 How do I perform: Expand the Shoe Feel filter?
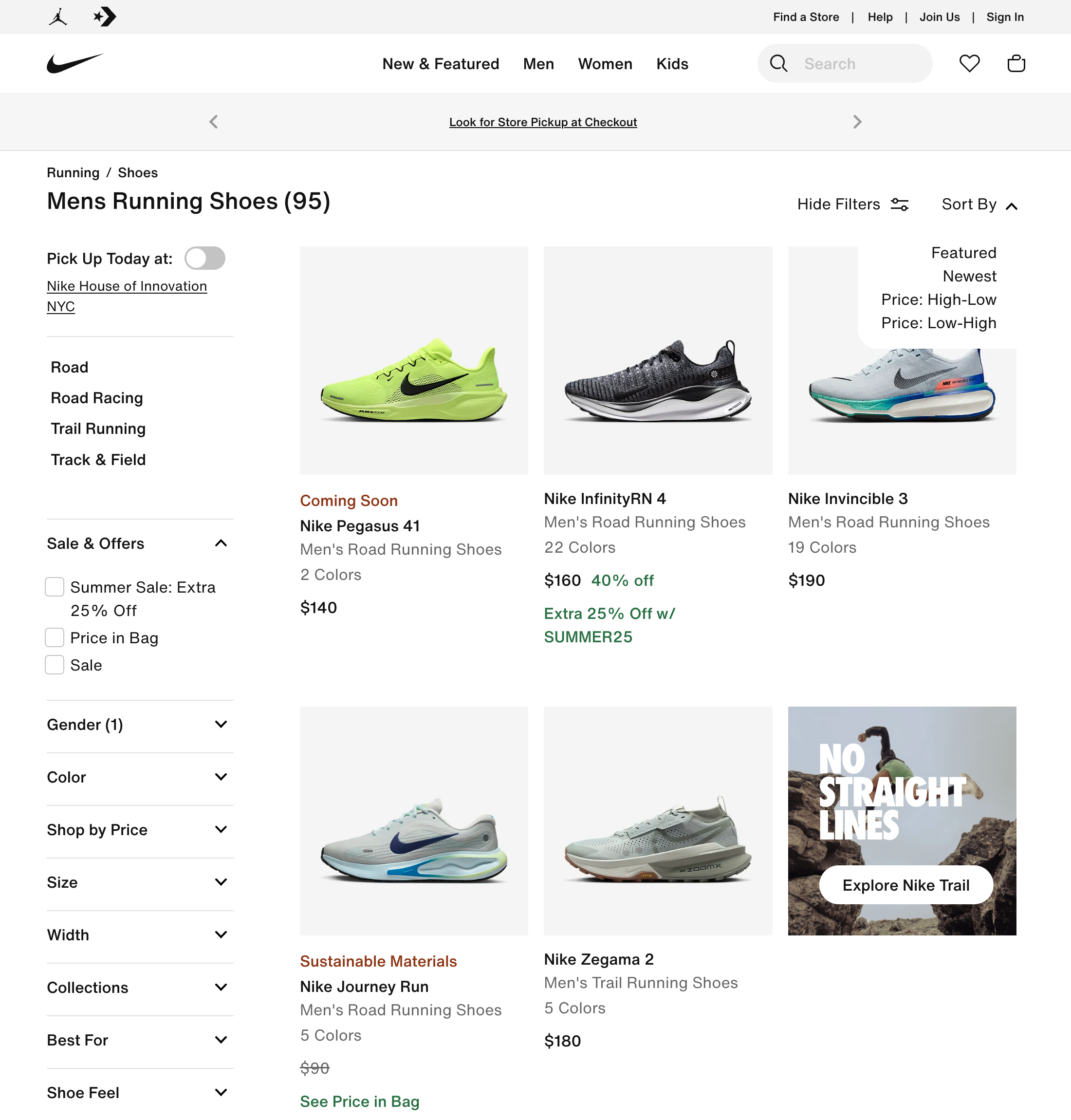click(221, 1092)
